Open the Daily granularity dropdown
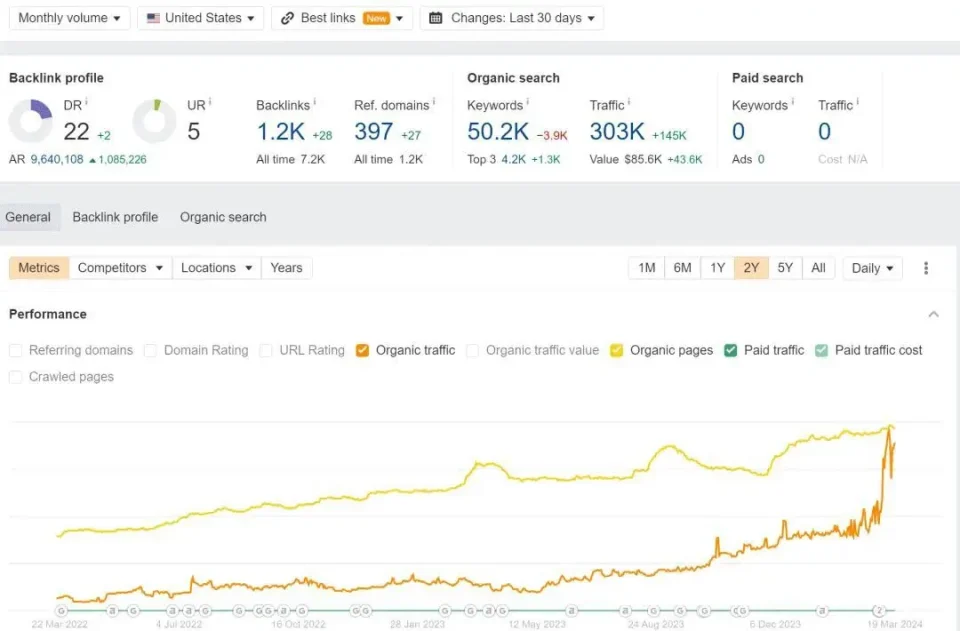 coord(872,268)
